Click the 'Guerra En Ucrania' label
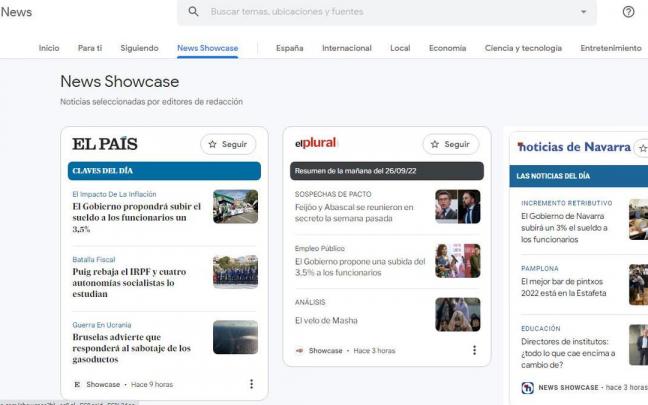The image size is (648, 405). pos(102,325)
